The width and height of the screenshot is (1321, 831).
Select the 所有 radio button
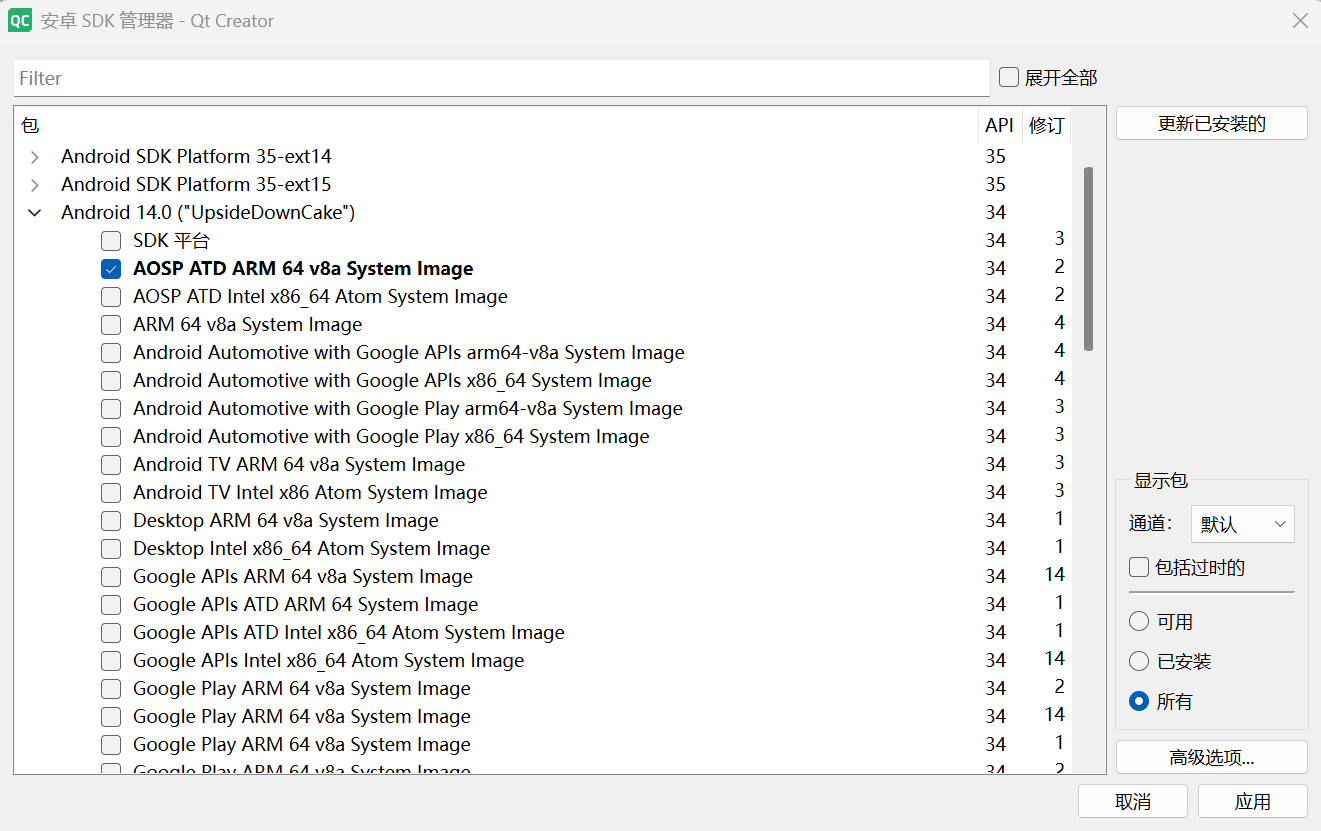coord(1138,701)
